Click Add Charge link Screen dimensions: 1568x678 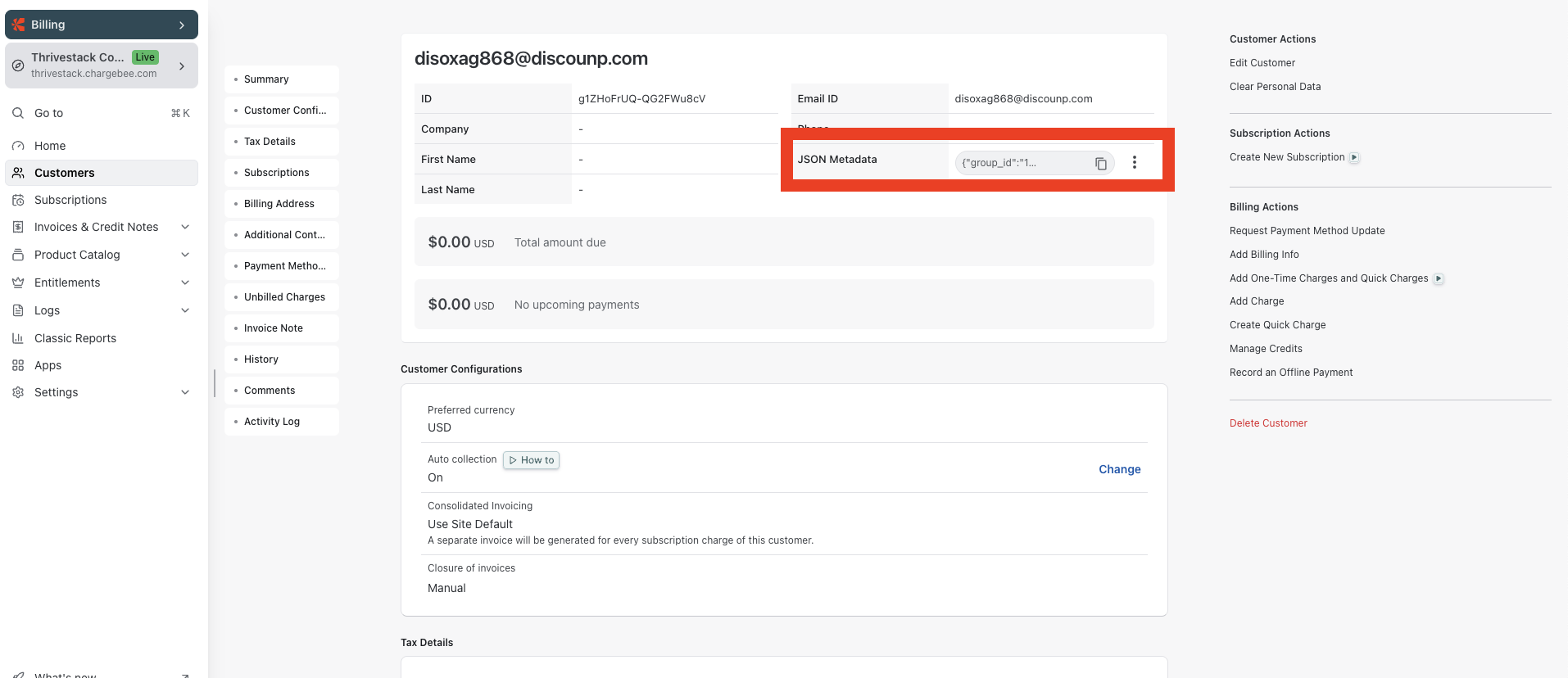1257,301
